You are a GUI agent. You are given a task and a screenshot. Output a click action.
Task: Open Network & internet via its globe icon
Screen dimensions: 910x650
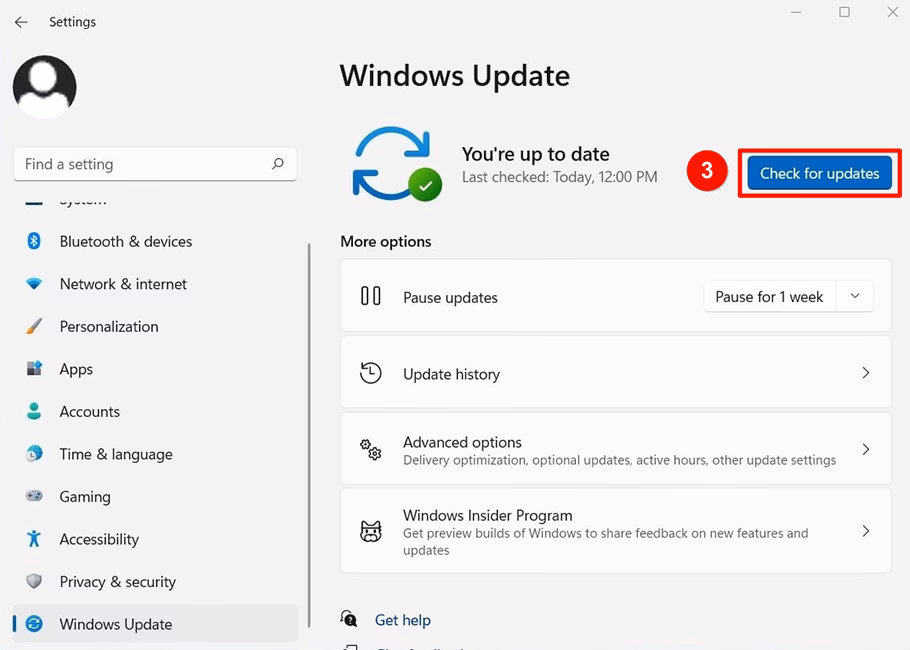pyautogui.click(x=33, y=284)
